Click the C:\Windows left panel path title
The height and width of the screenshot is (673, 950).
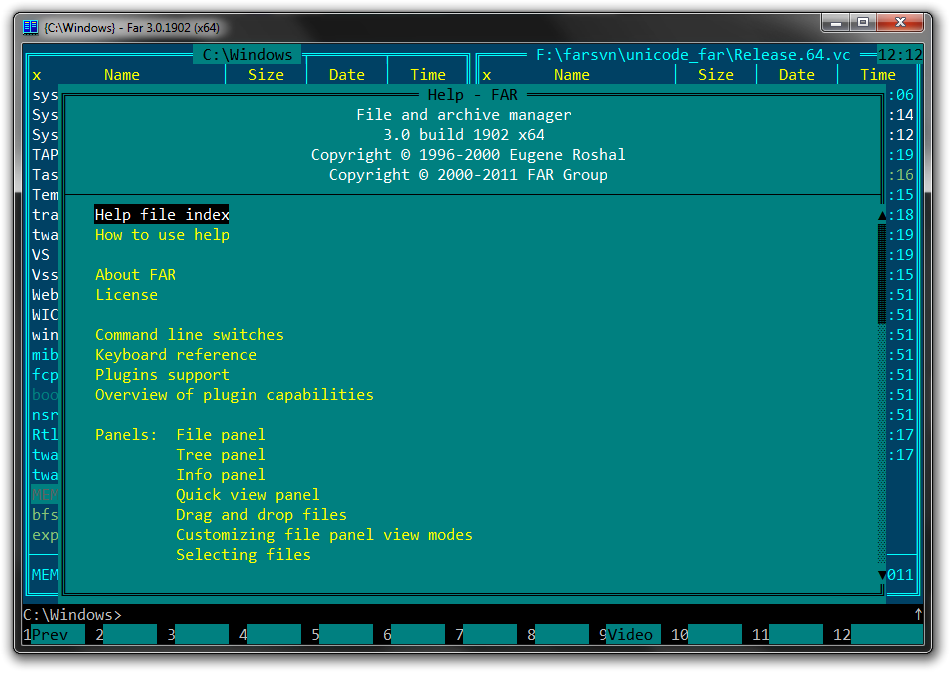pyautogui.click(x=247, y=55)
